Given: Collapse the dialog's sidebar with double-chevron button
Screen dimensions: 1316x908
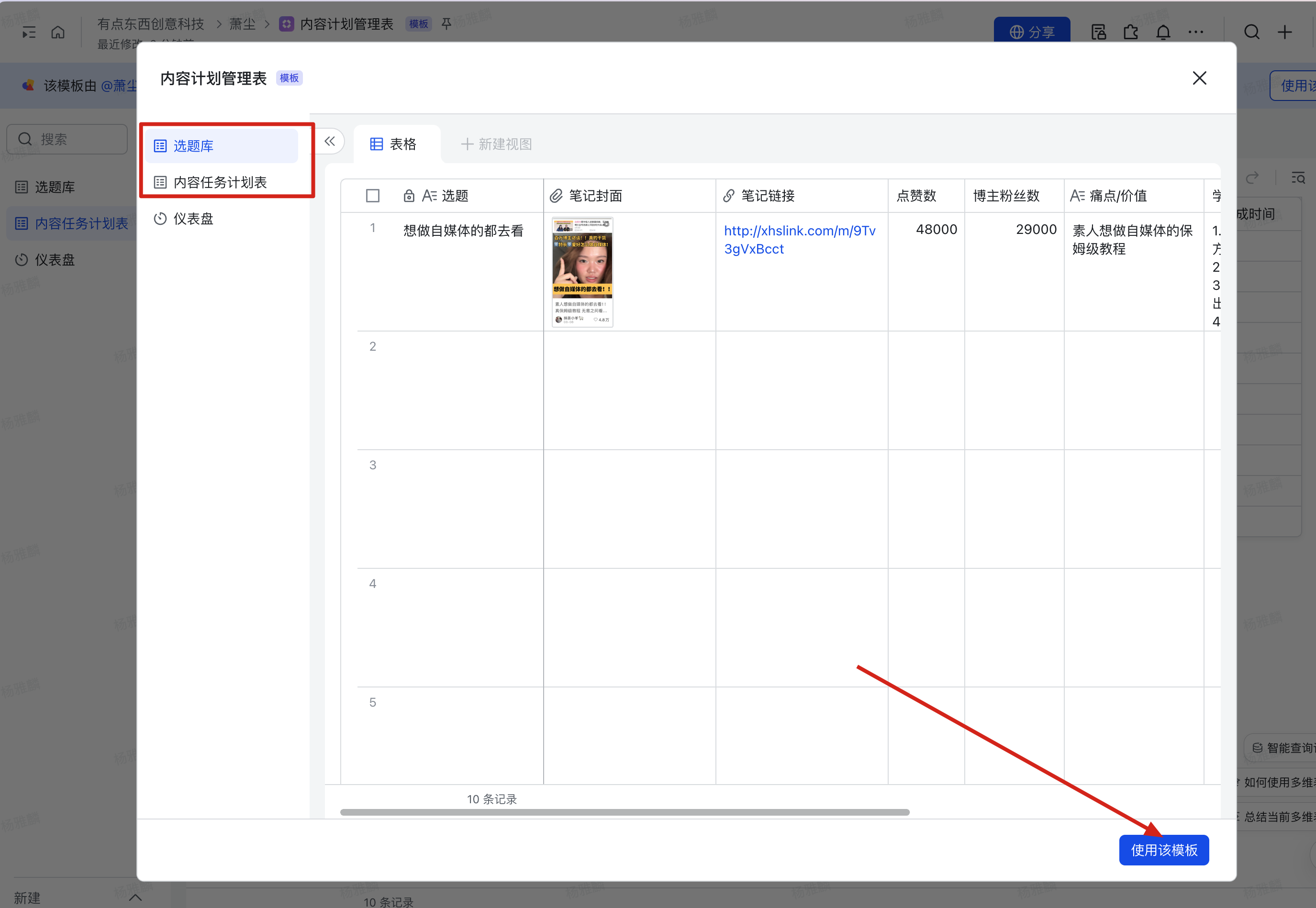Looking at the screenshot, I should (x=329, y=142).
